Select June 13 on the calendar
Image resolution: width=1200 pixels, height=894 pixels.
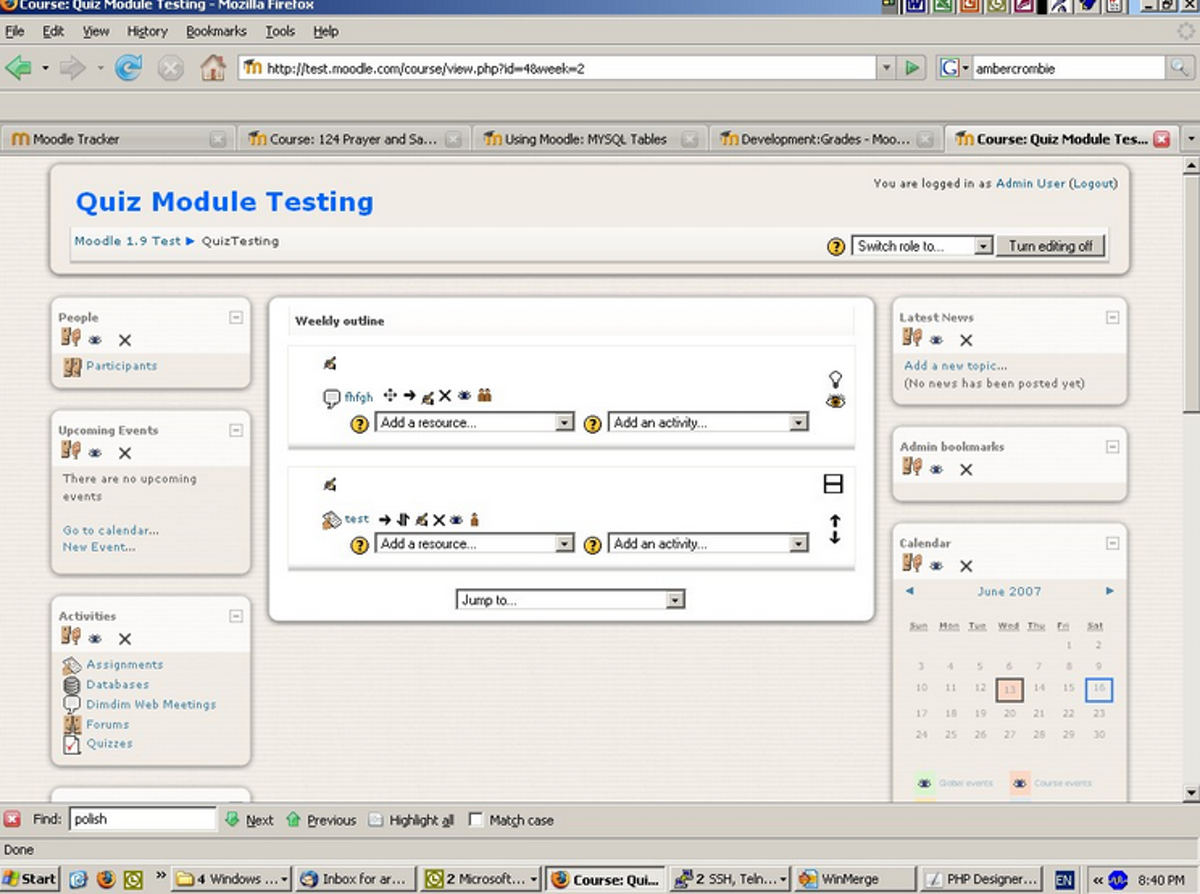(x=1009, y=689)
